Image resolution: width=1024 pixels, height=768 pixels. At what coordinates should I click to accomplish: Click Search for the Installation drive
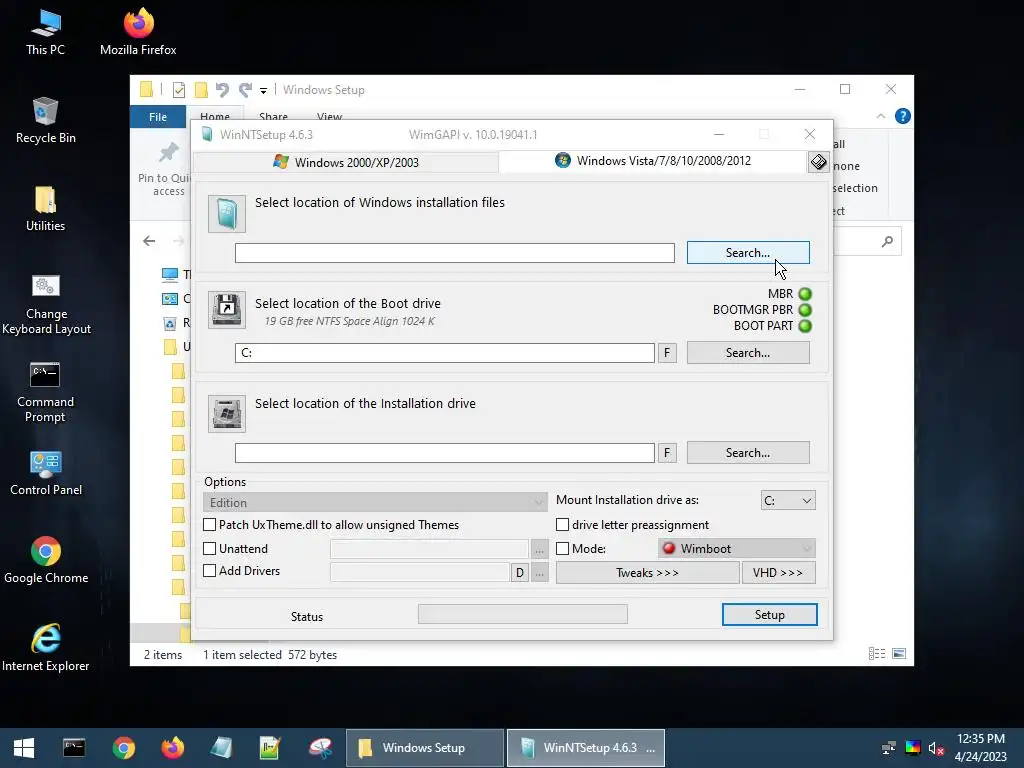click(x=748, y=453)
